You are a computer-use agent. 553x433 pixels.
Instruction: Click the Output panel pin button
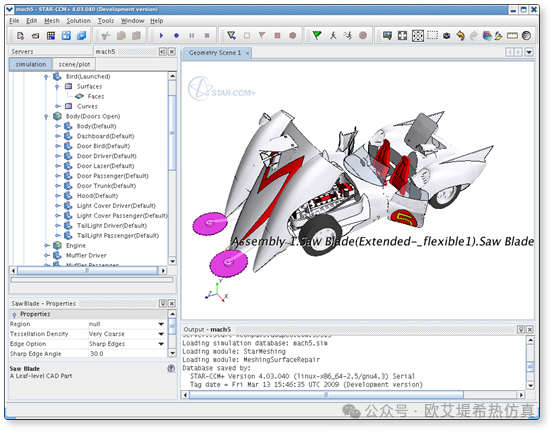[521, 329]
